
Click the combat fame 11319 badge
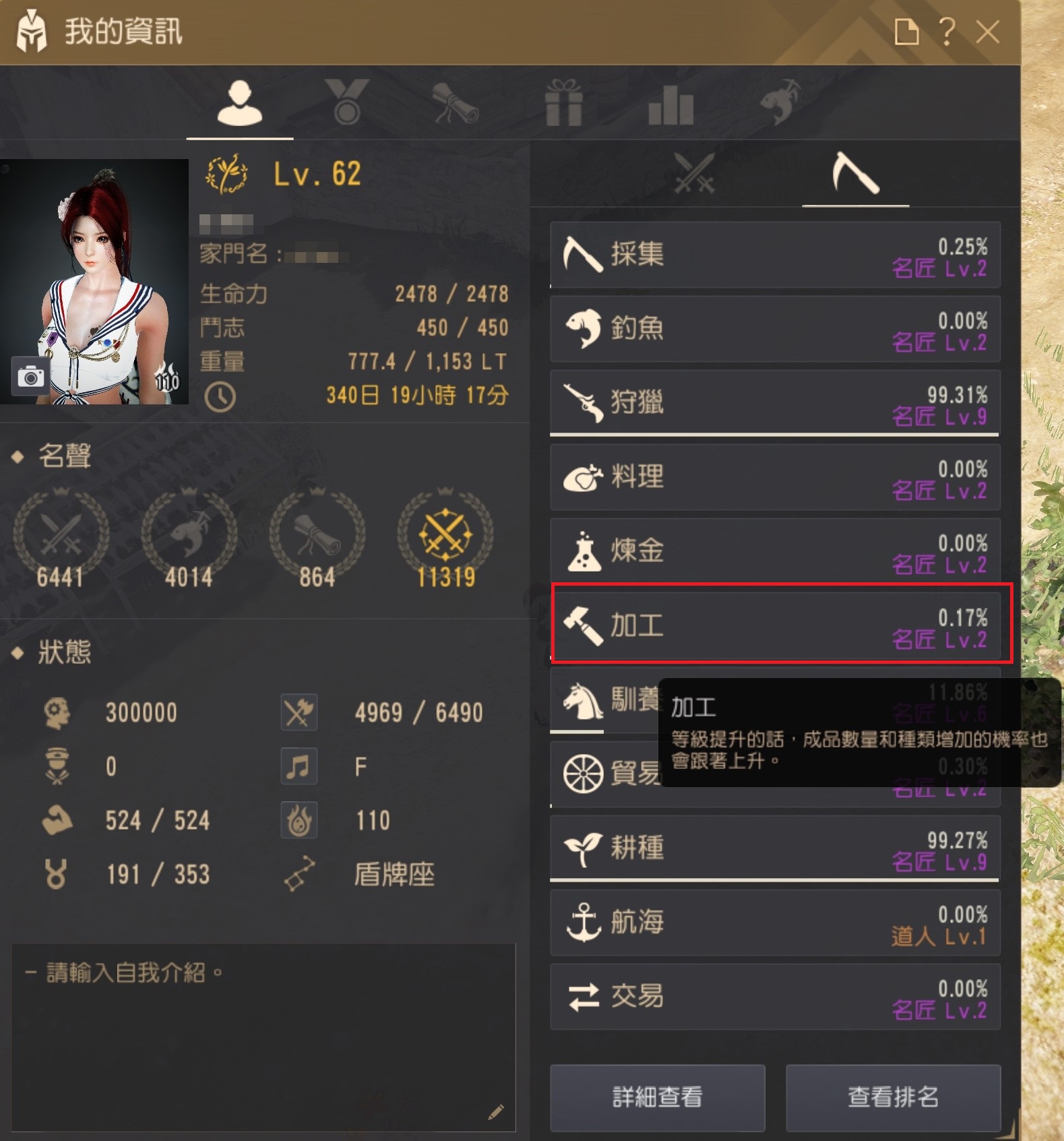445,539
